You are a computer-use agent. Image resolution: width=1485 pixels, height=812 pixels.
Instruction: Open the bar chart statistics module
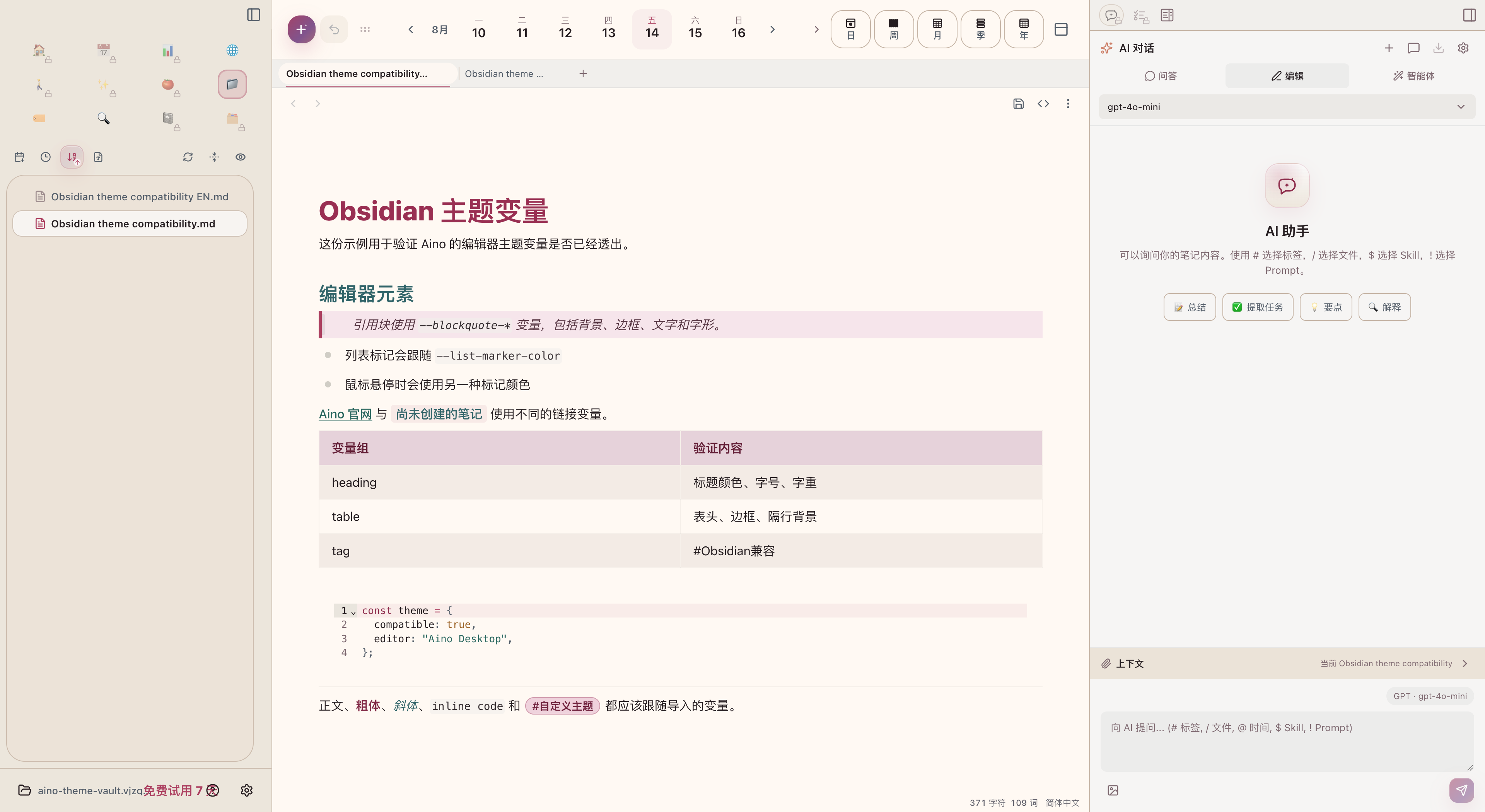168,50
